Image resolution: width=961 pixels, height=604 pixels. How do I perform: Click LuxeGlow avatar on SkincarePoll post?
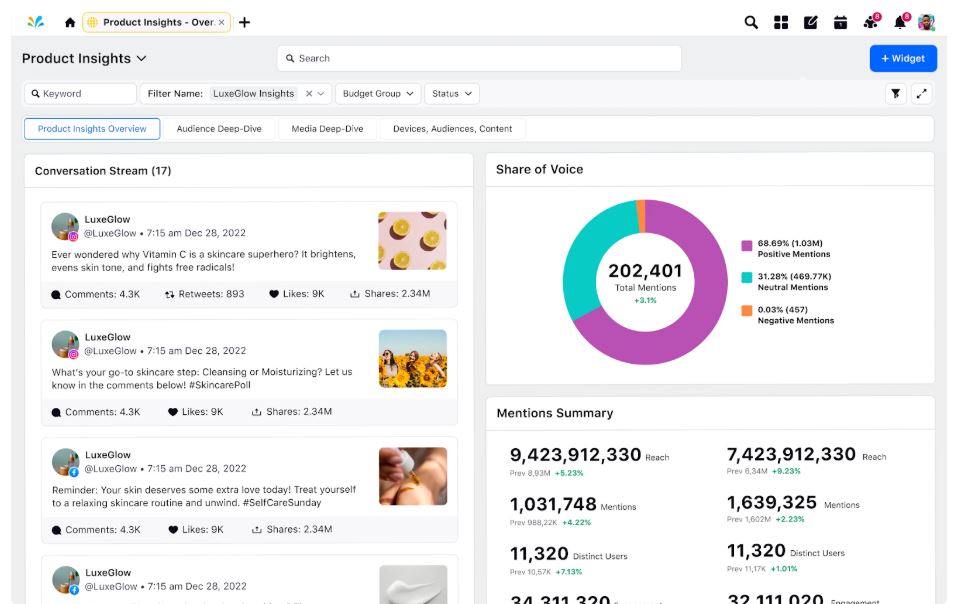pyautogui.click(x=65, y=344)
